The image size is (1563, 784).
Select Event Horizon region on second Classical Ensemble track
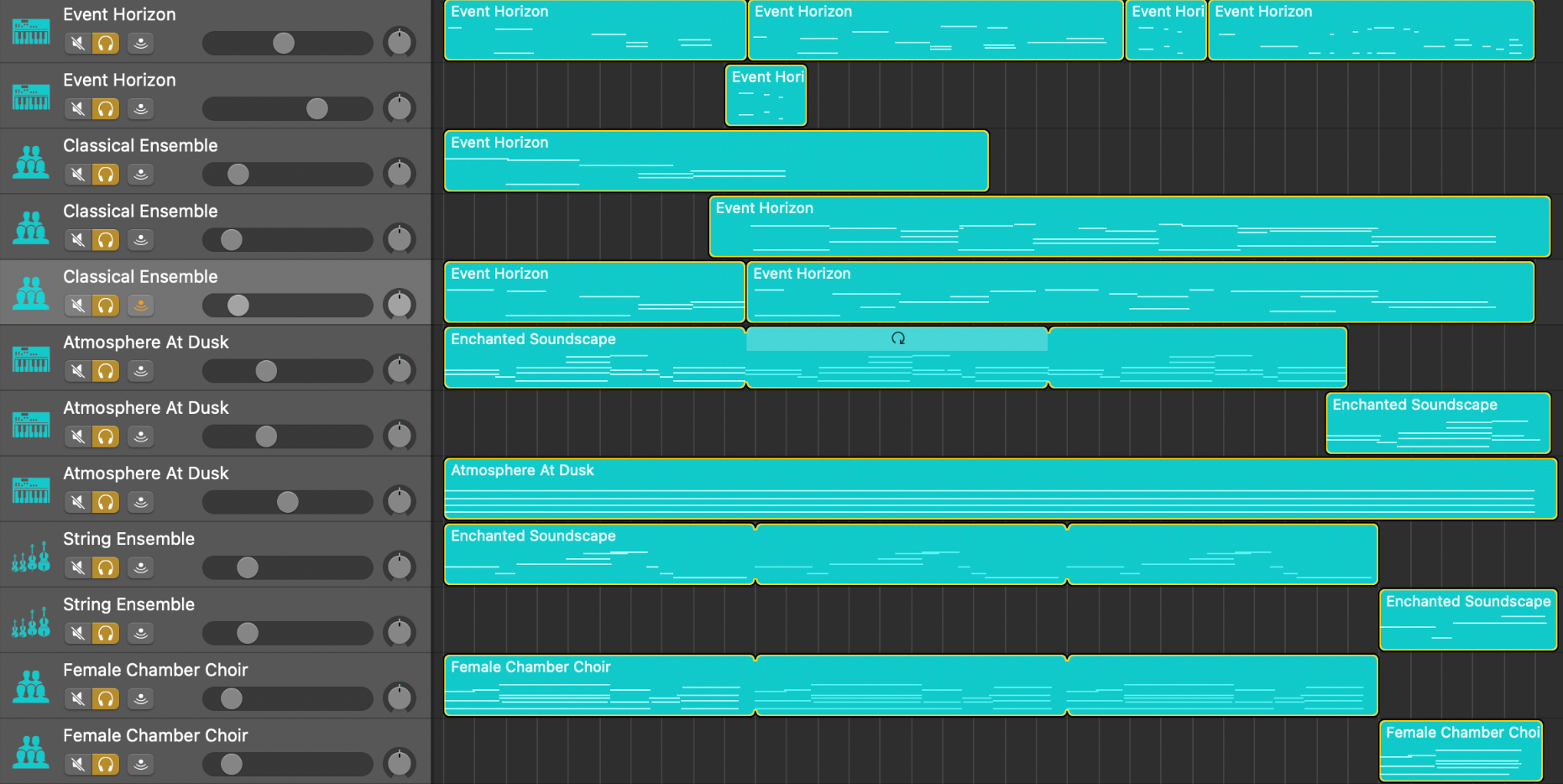(x=1130, y=227)
